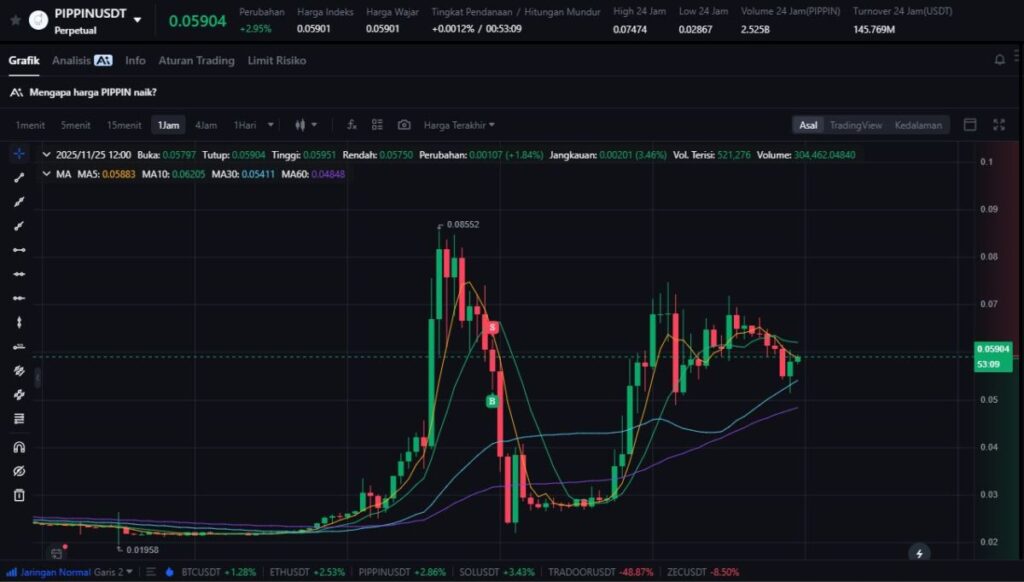The width and height of the screenshot is (1024, 582).
Task: Switch chart view to Kedalaman
Action: (x=918, y=125)
